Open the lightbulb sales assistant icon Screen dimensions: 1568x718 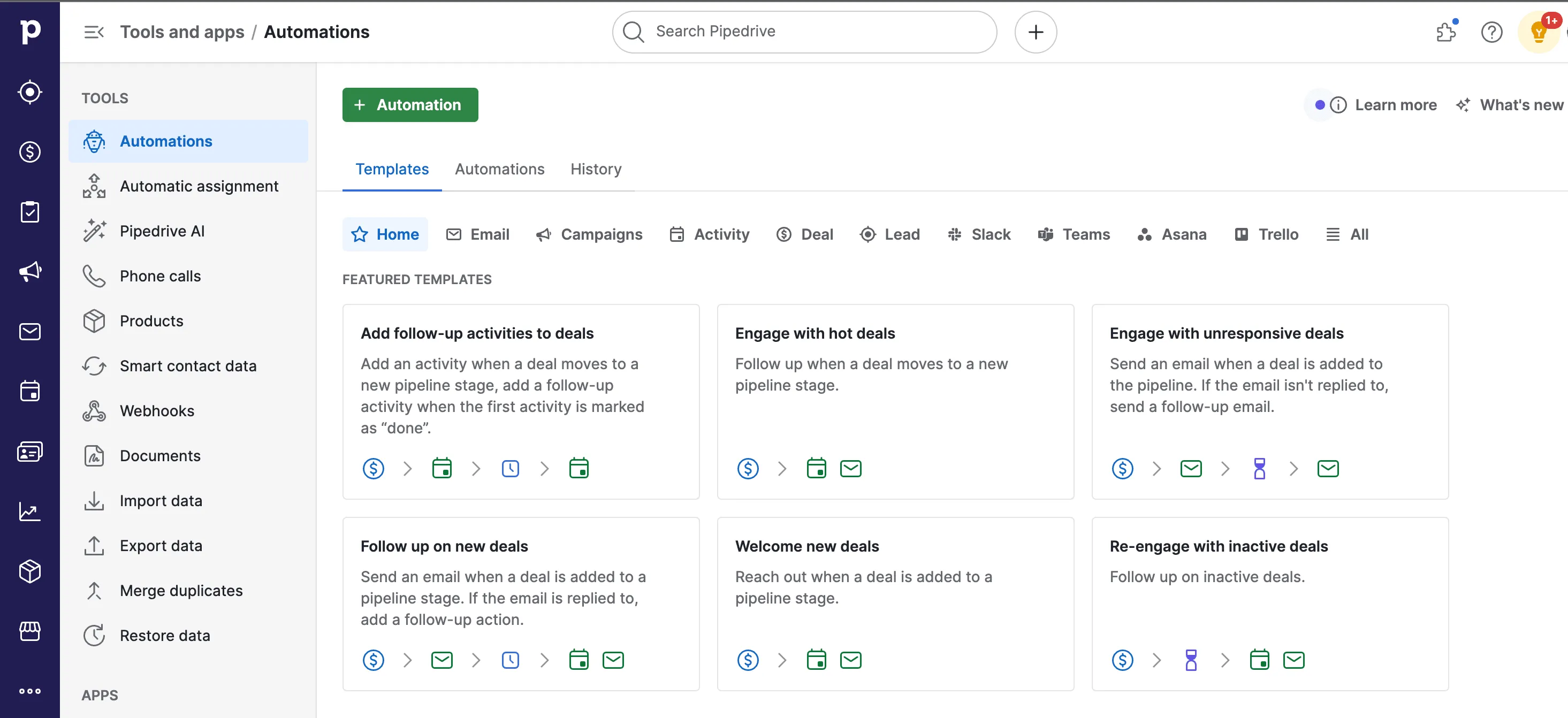click(x=1539, y=32)
